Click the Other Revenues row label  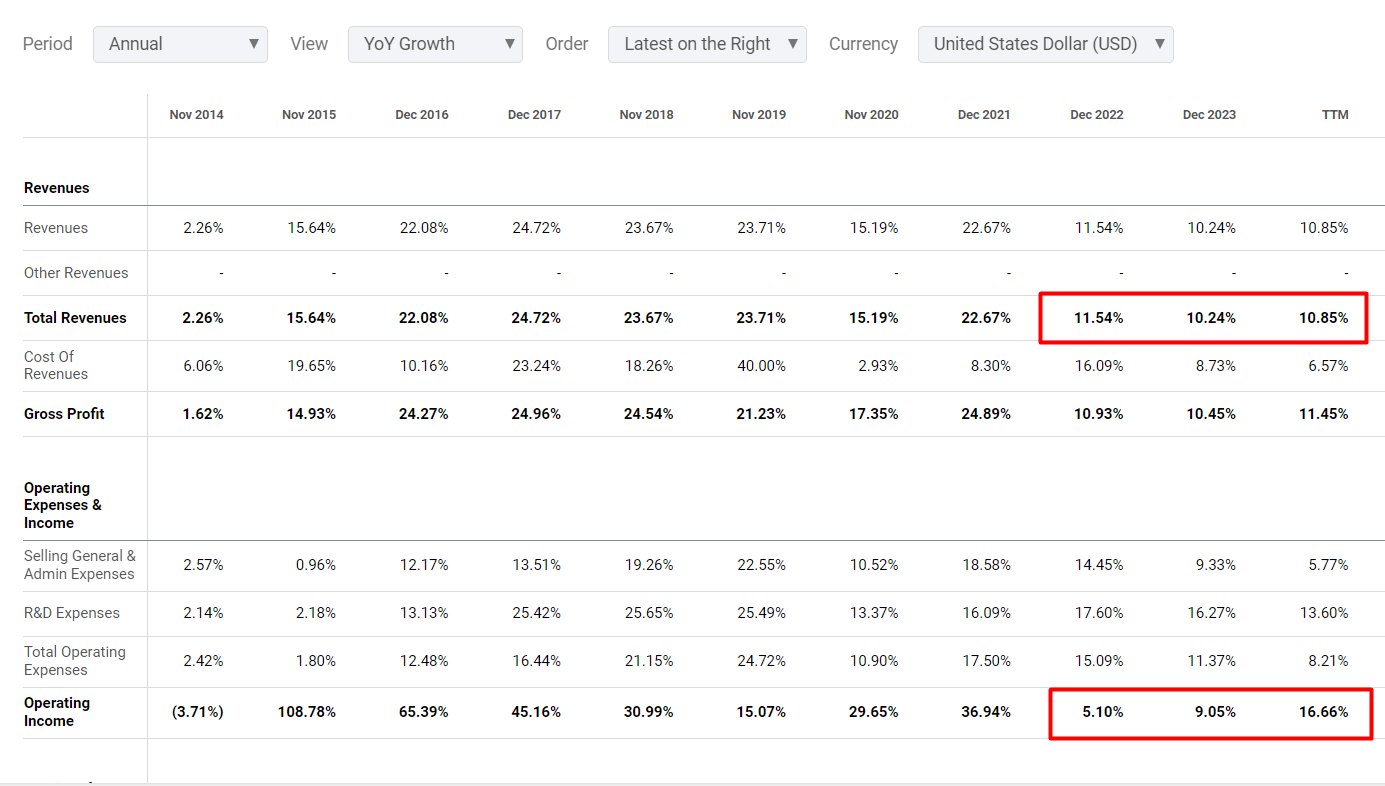76,273
